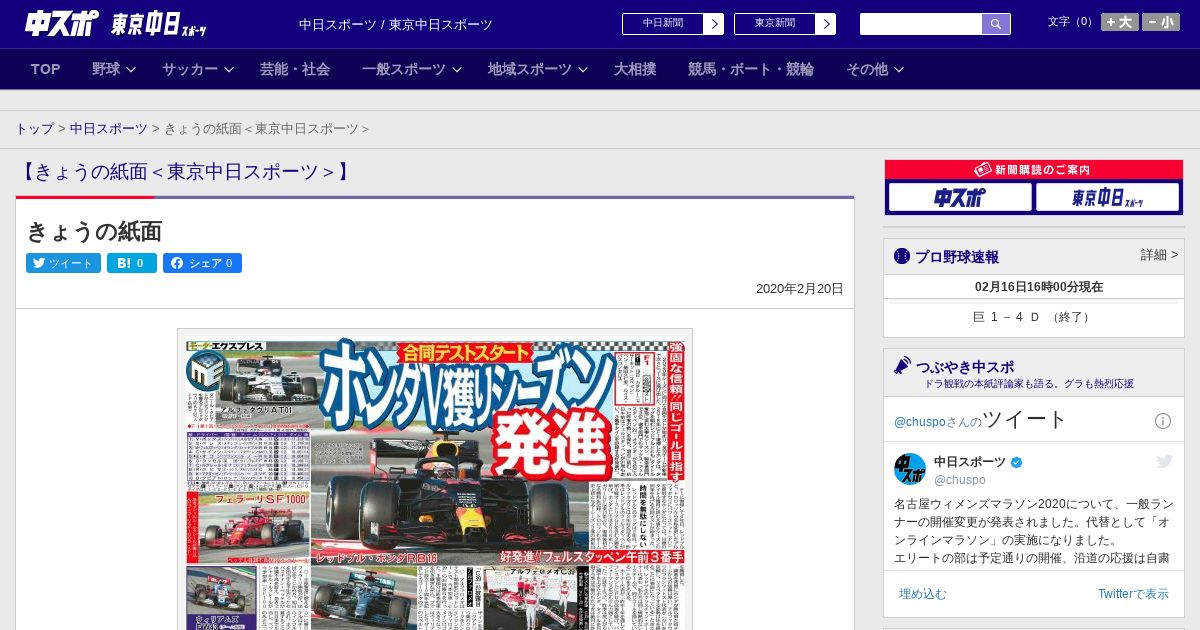Open the 野球 menu
Viewport: 1200px width, 630px height.
[x=106, y=69]
